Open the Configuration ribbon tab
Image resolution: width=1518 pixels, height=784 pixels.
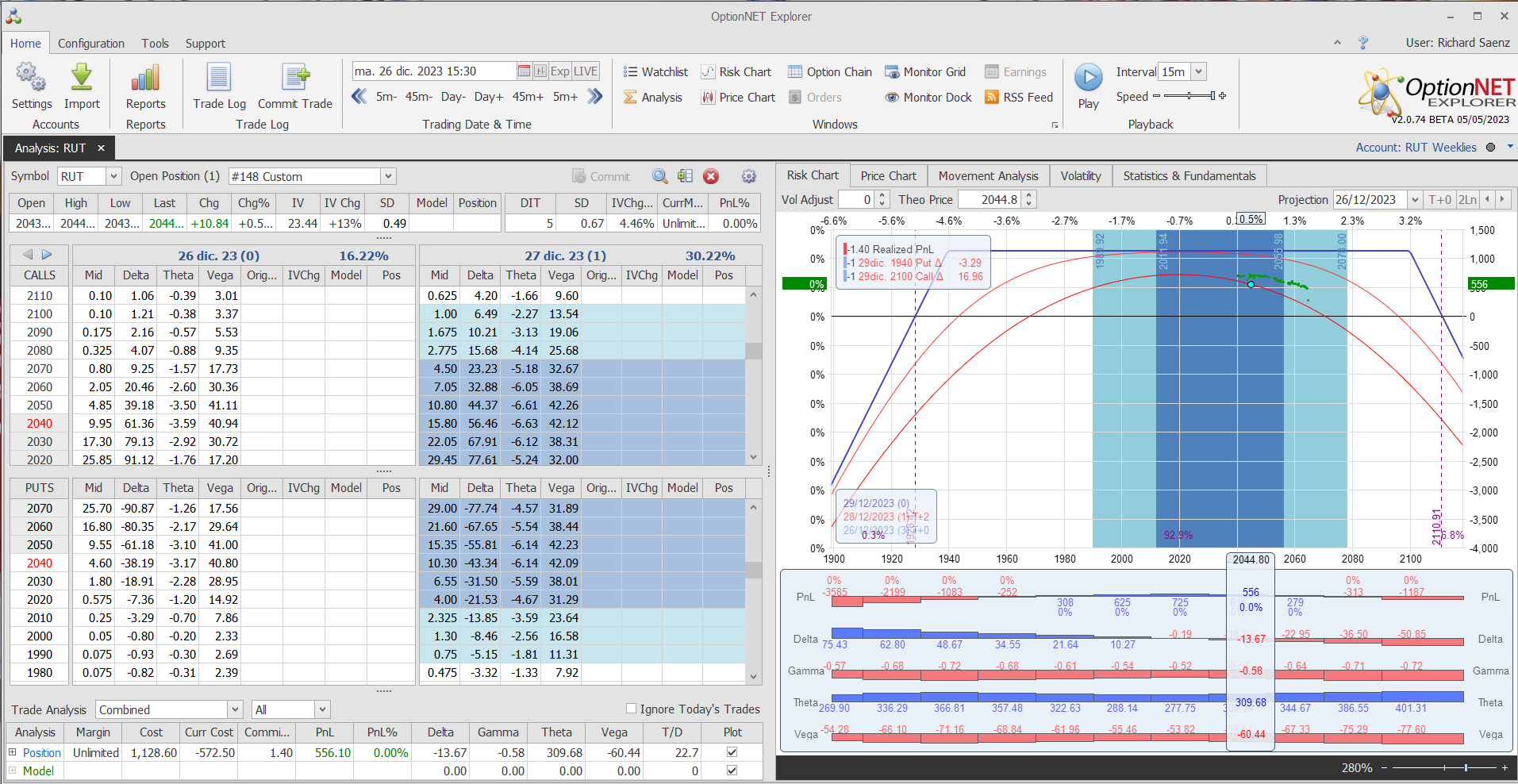click(x=90, y=44)
